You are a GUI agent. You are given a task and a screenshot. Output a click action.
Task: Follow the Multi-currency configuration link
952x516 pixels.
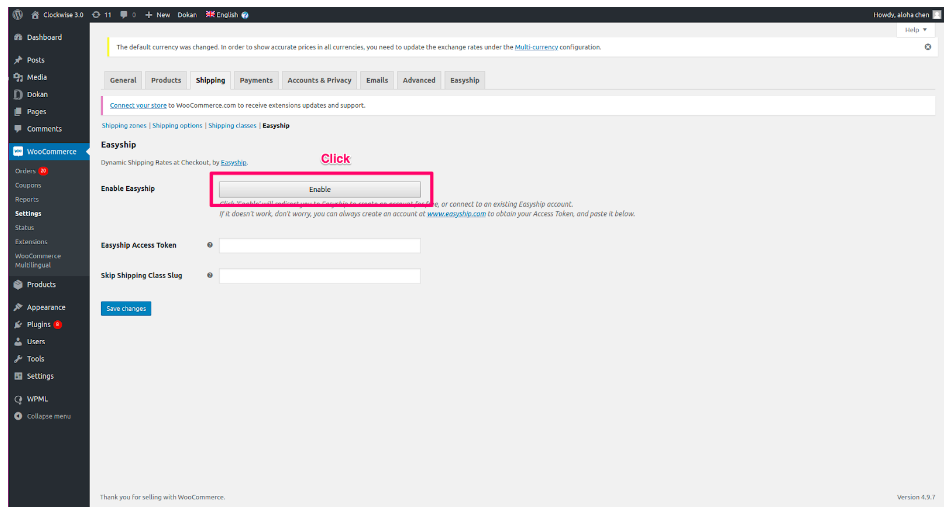point(536,47)
